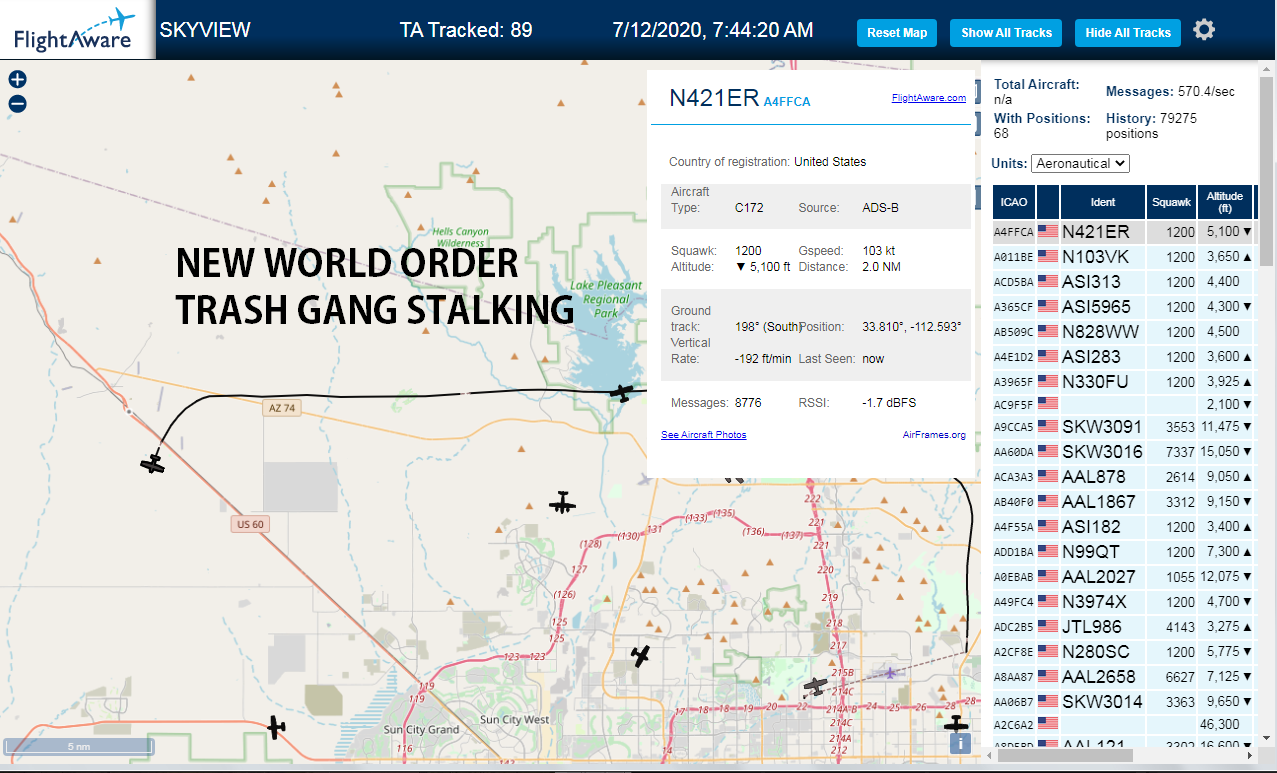Select N3974X in aircraft list

[1094, 602]
